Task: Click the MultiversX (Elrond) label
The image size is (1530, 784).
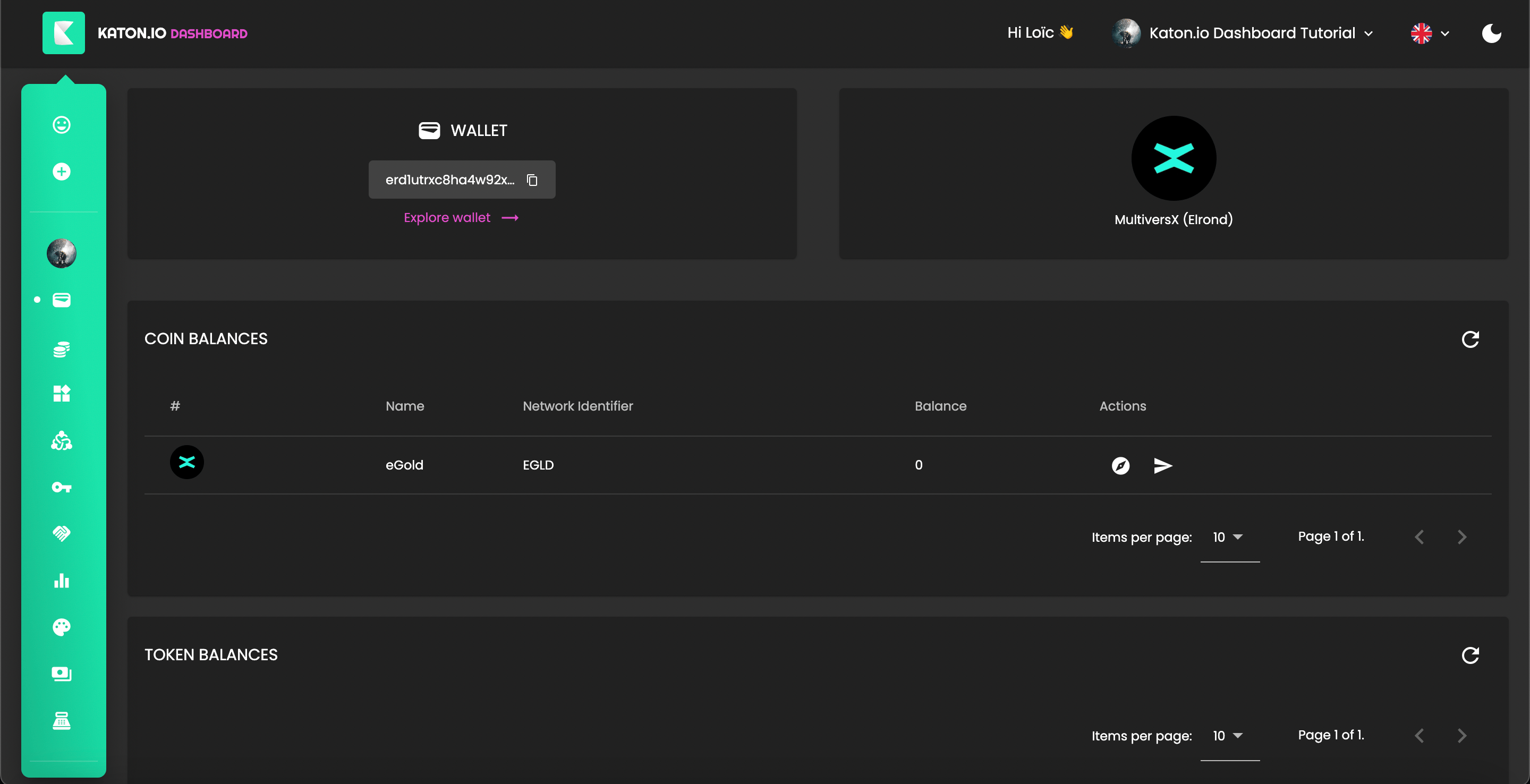Action: 1174,219
